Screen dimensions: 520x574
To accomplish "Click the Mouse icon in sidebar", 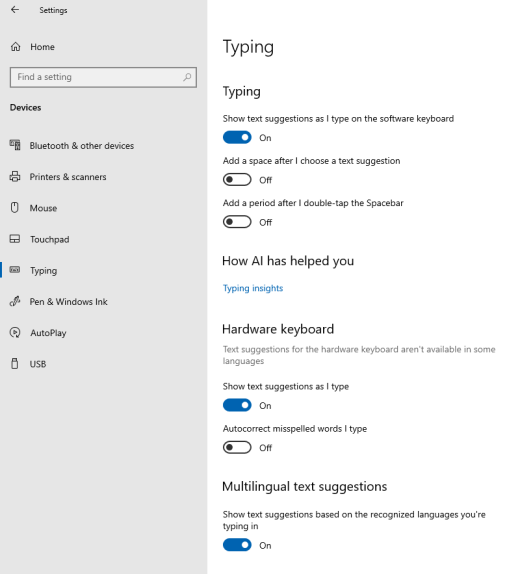I will [x=15, y=208].
